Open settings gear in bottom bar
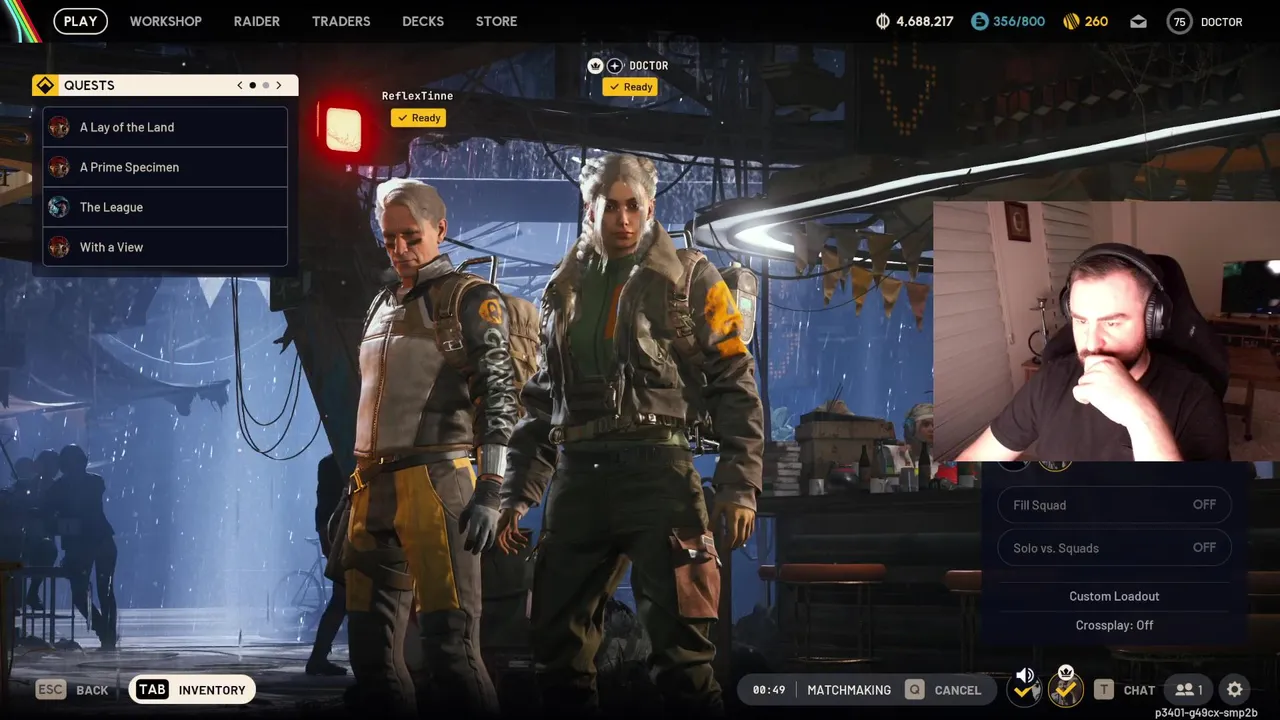1280x720 pixels. [x=1235, y=689]
